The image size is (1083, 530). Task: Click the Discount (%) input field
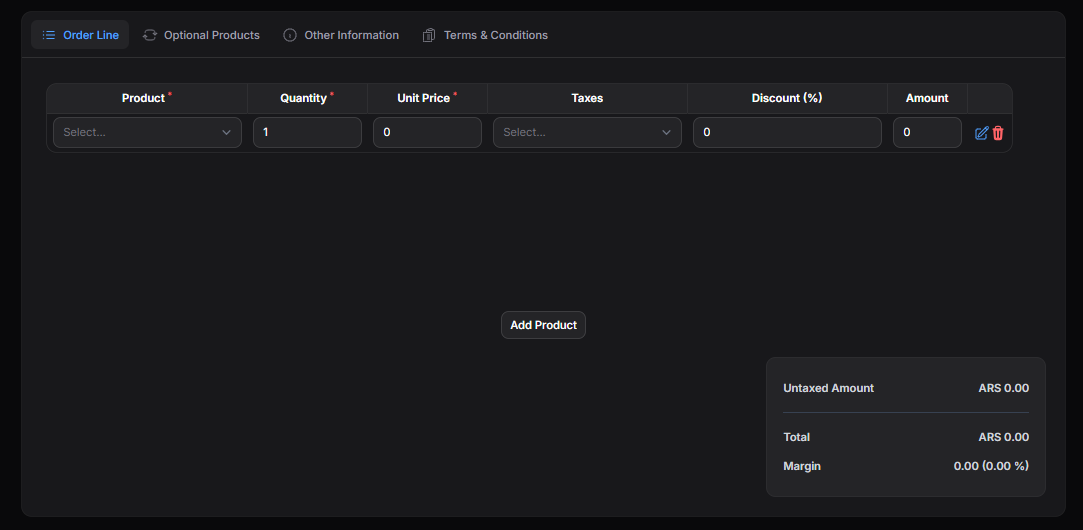[x=787, y=132]
